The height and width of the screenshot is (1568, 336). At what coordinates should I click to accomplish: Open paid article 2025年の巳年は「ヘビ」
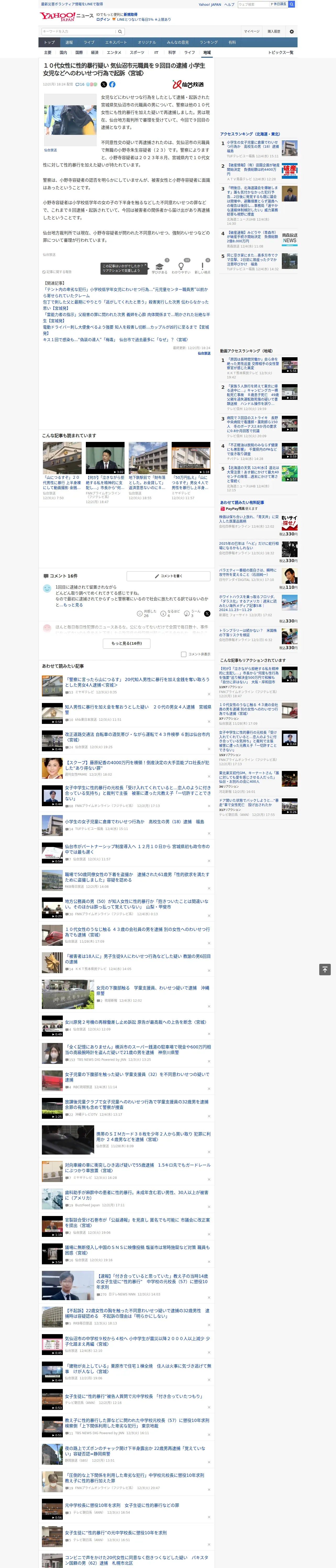[x=249, y=546]
